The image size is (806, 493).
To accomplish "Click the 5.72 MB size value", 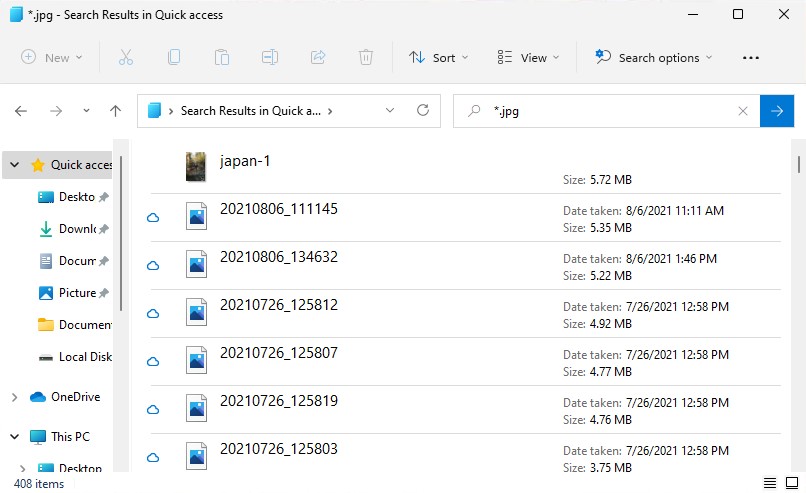I will coord(611,180).
